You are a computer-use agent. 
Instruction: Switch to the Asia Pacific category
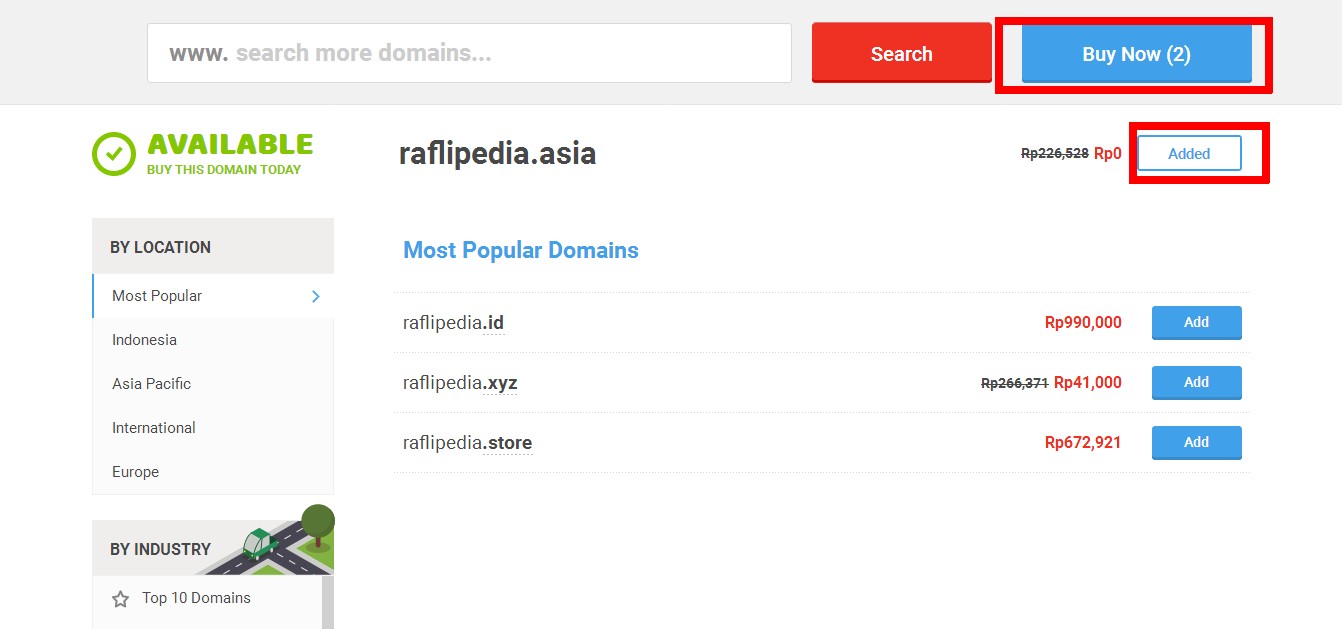[149, 383]
